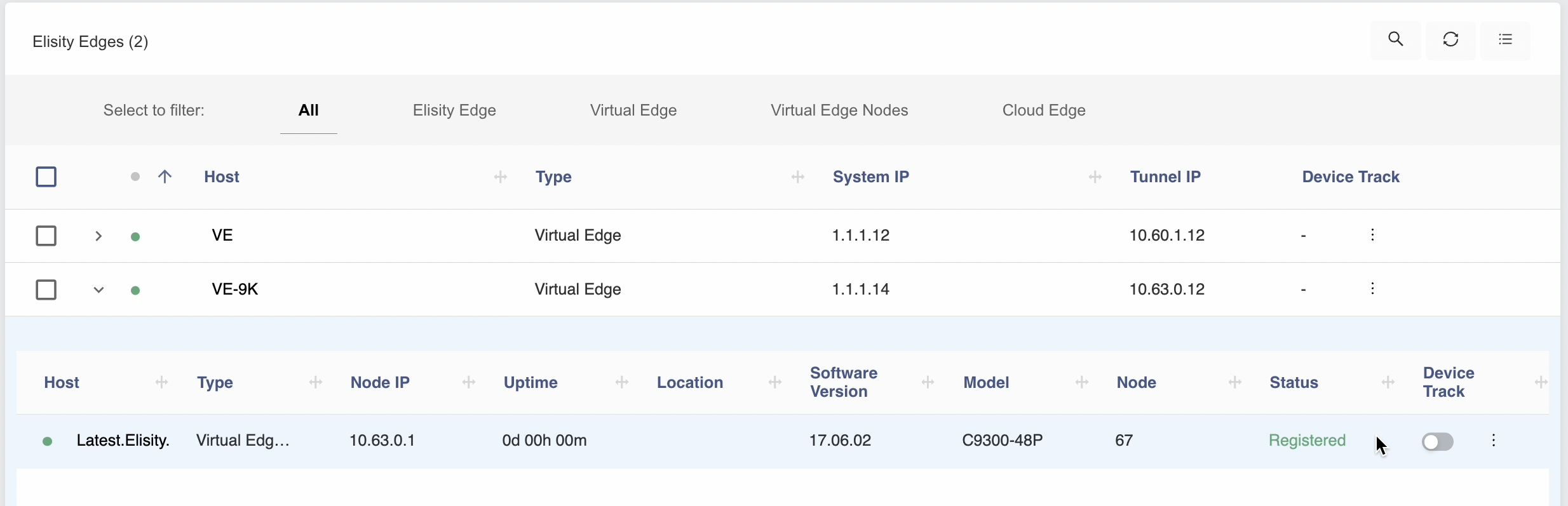Click resize handle after System IP column

1095,176
